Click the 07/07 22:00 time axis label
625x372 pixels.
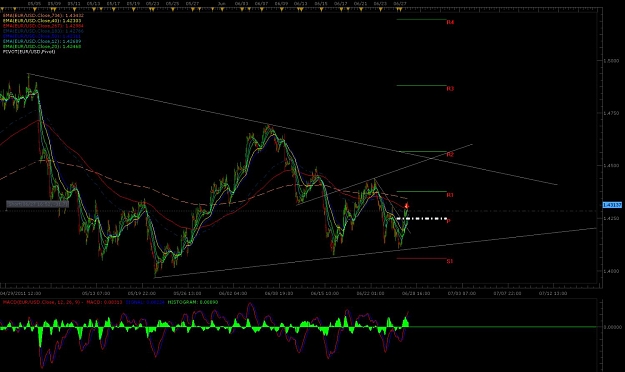507,293
